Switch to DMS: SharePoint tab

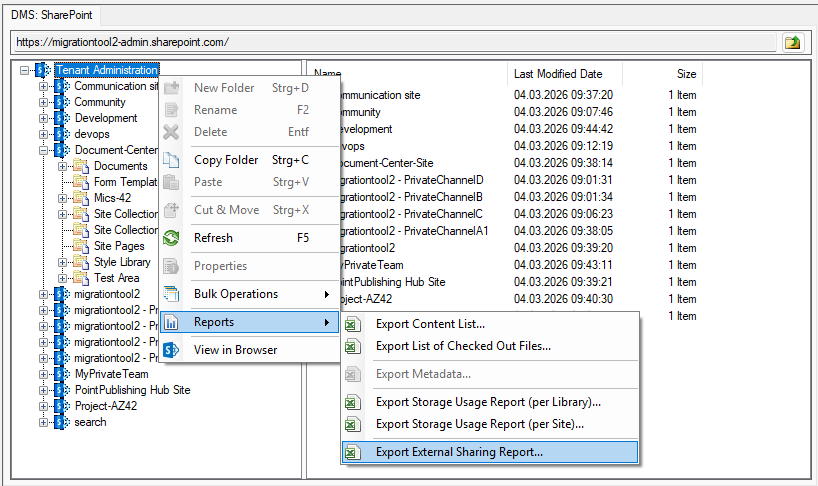tap(52, 15)
